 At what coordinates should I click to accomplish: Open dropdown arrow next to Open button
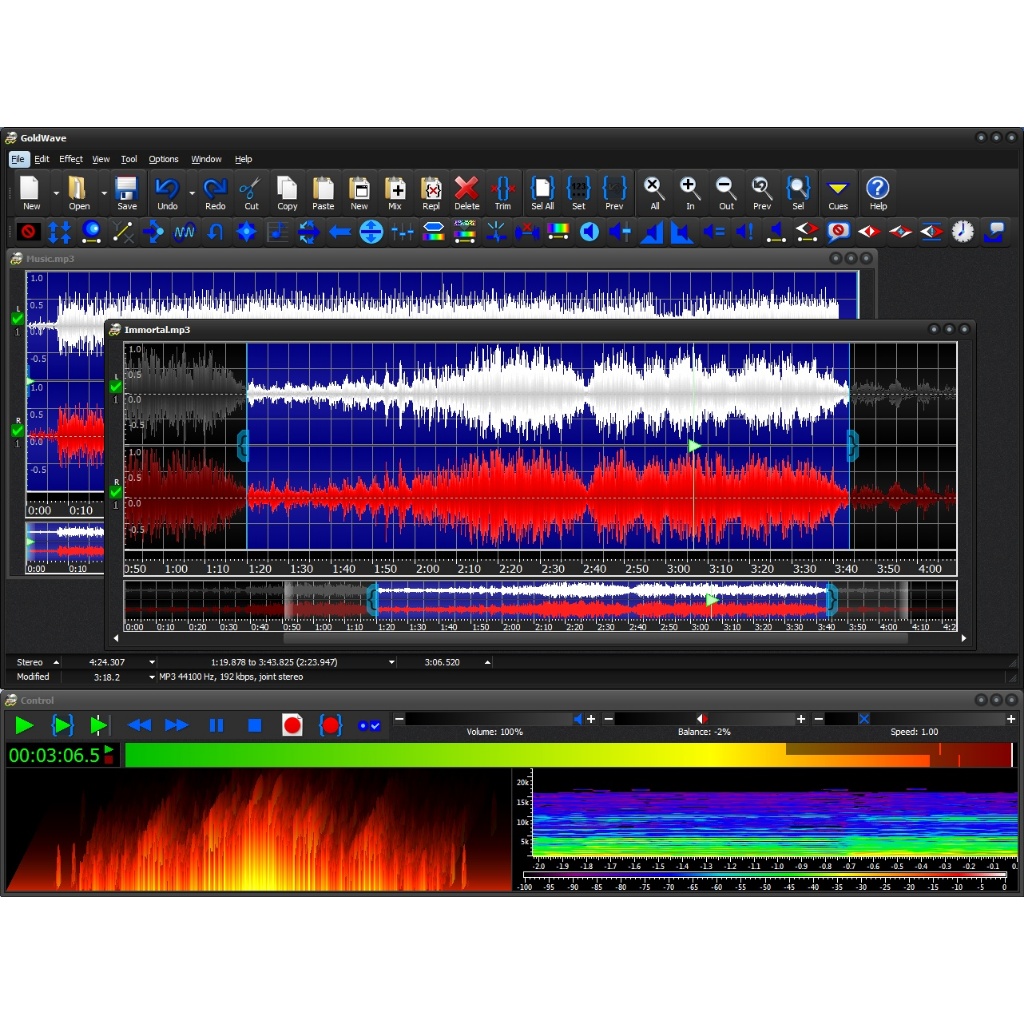[x=103, y=193]
